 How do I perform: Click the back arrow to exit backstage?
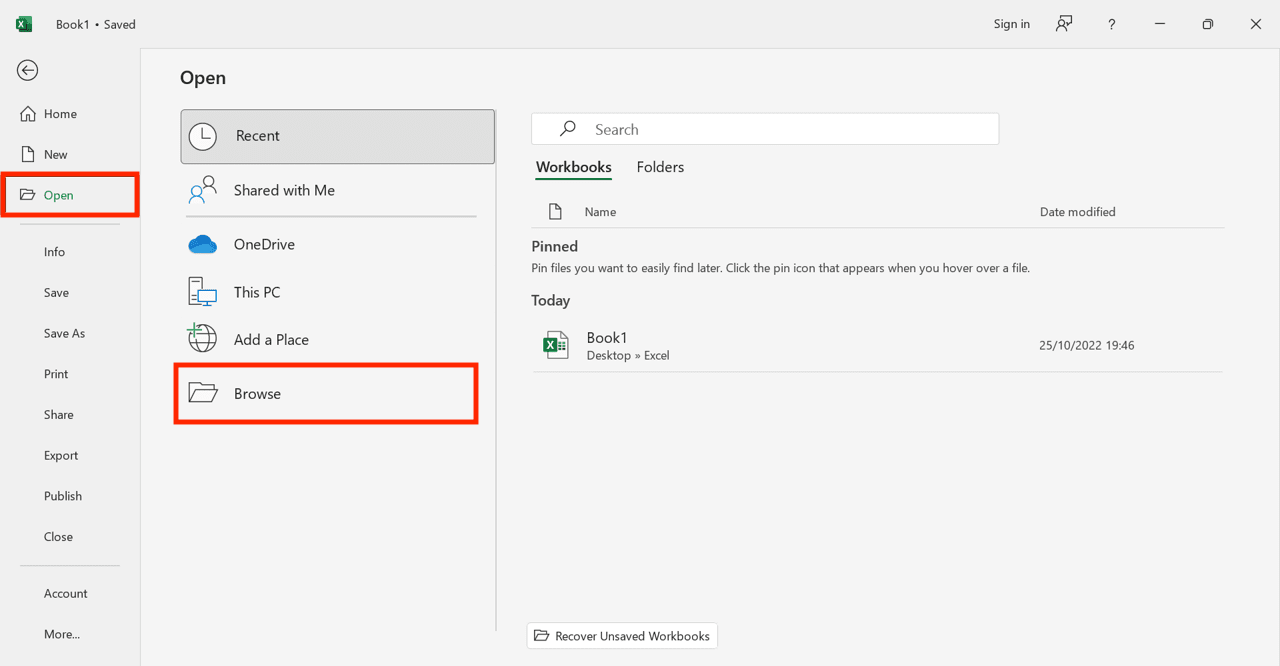pos(28,70)
